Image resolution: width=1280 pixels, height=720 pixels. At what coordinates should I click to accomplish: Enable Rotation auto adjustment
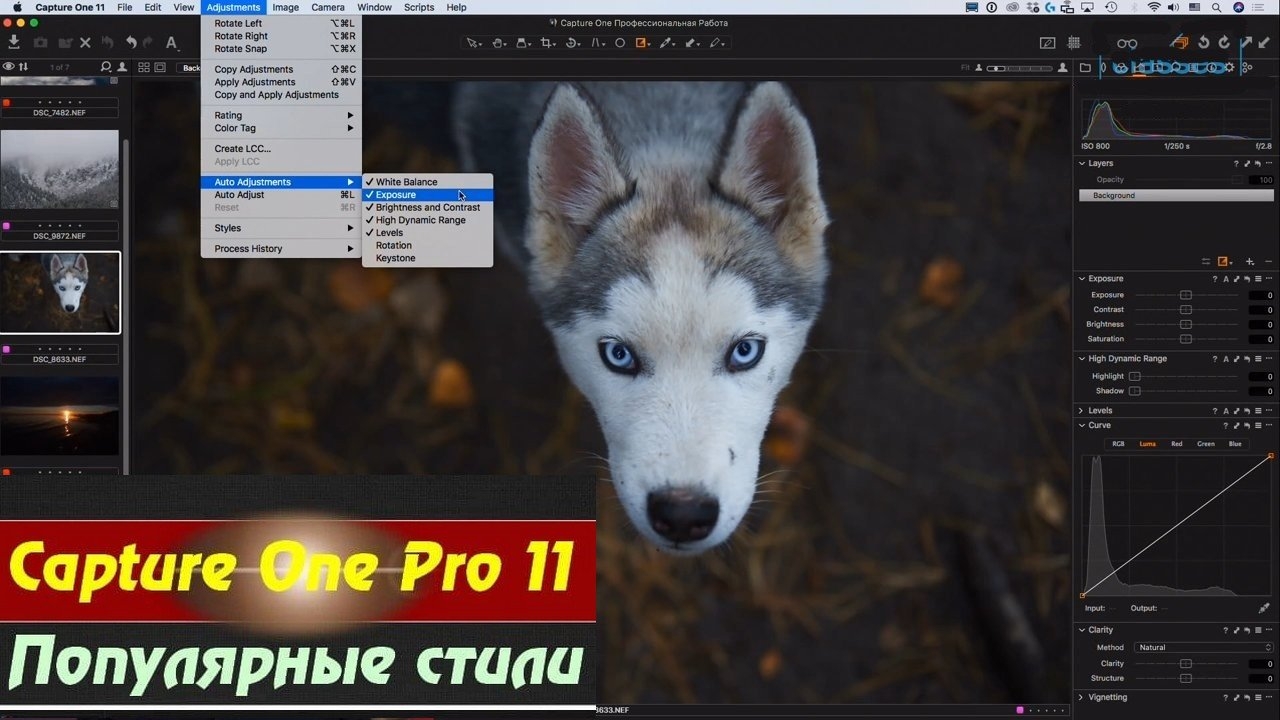[427, 245]
